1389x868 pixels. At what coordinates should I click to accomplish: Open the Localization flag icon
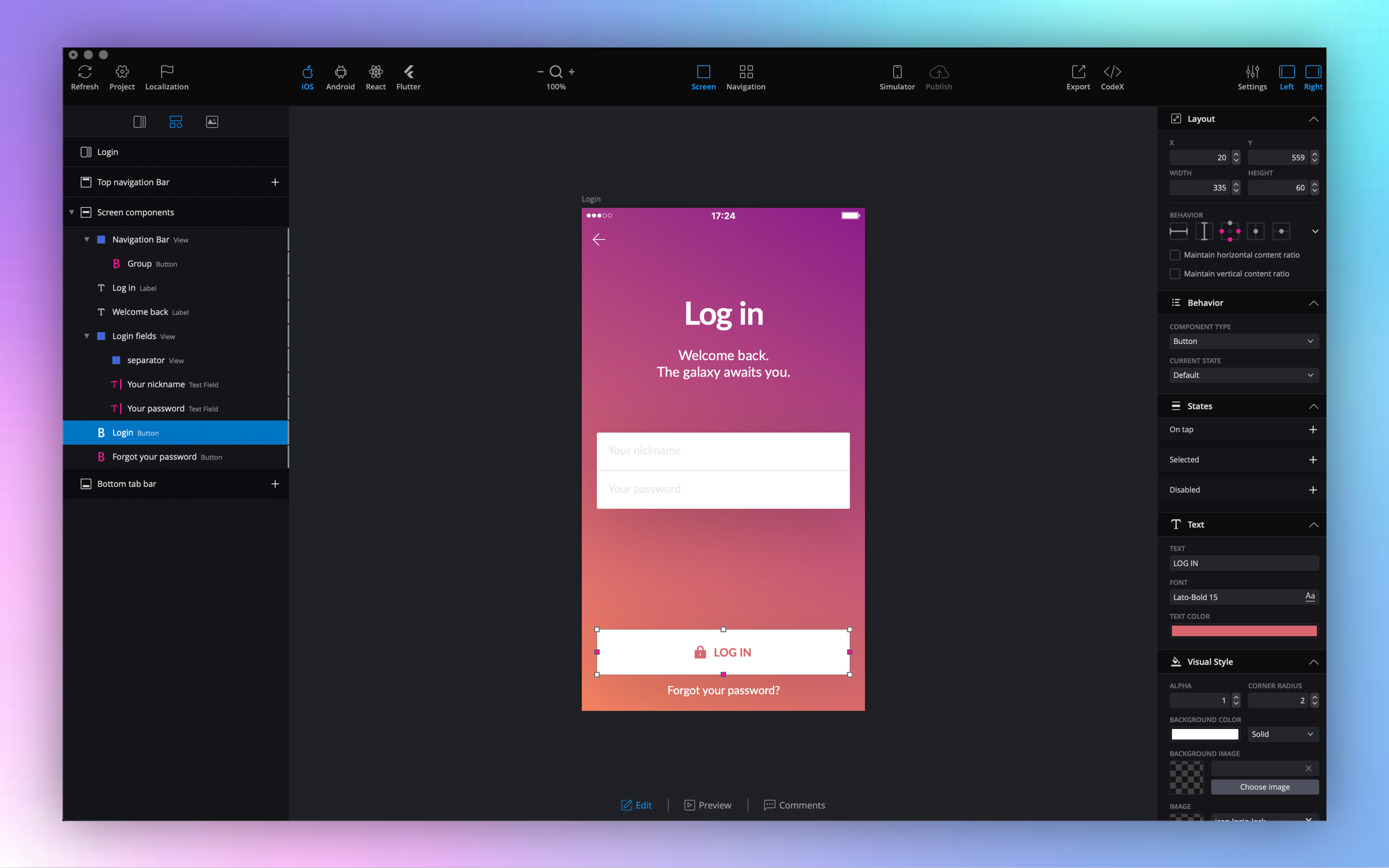click(x=167, y=72)
